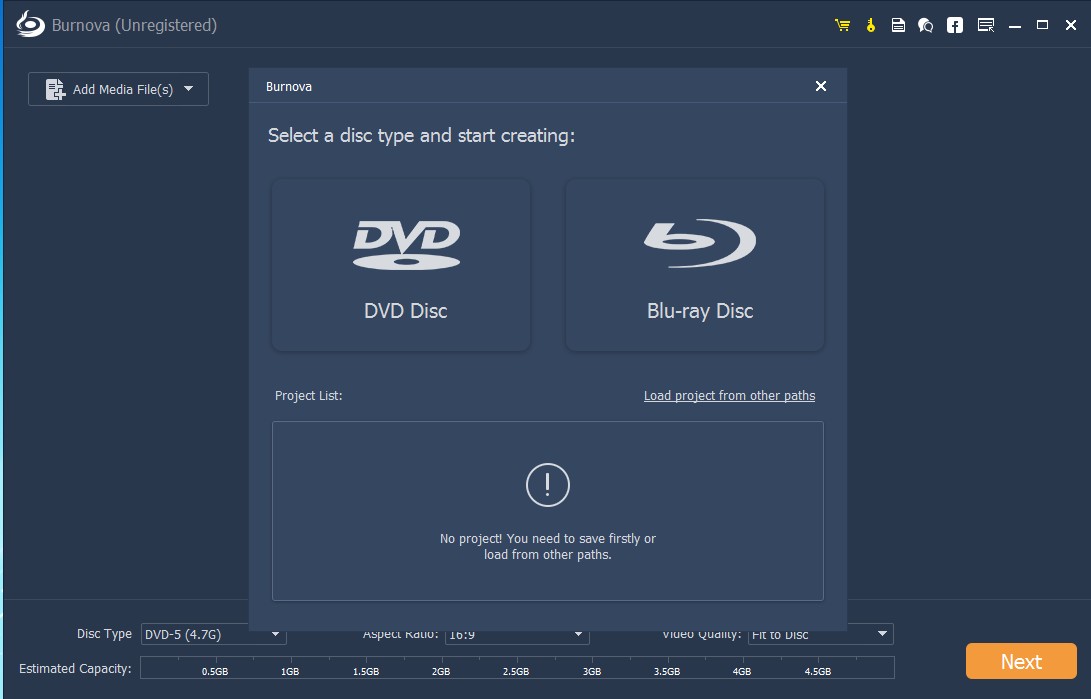Click the save project document icon
Screen dimensions: 1091x699
(x=898, y=25)
